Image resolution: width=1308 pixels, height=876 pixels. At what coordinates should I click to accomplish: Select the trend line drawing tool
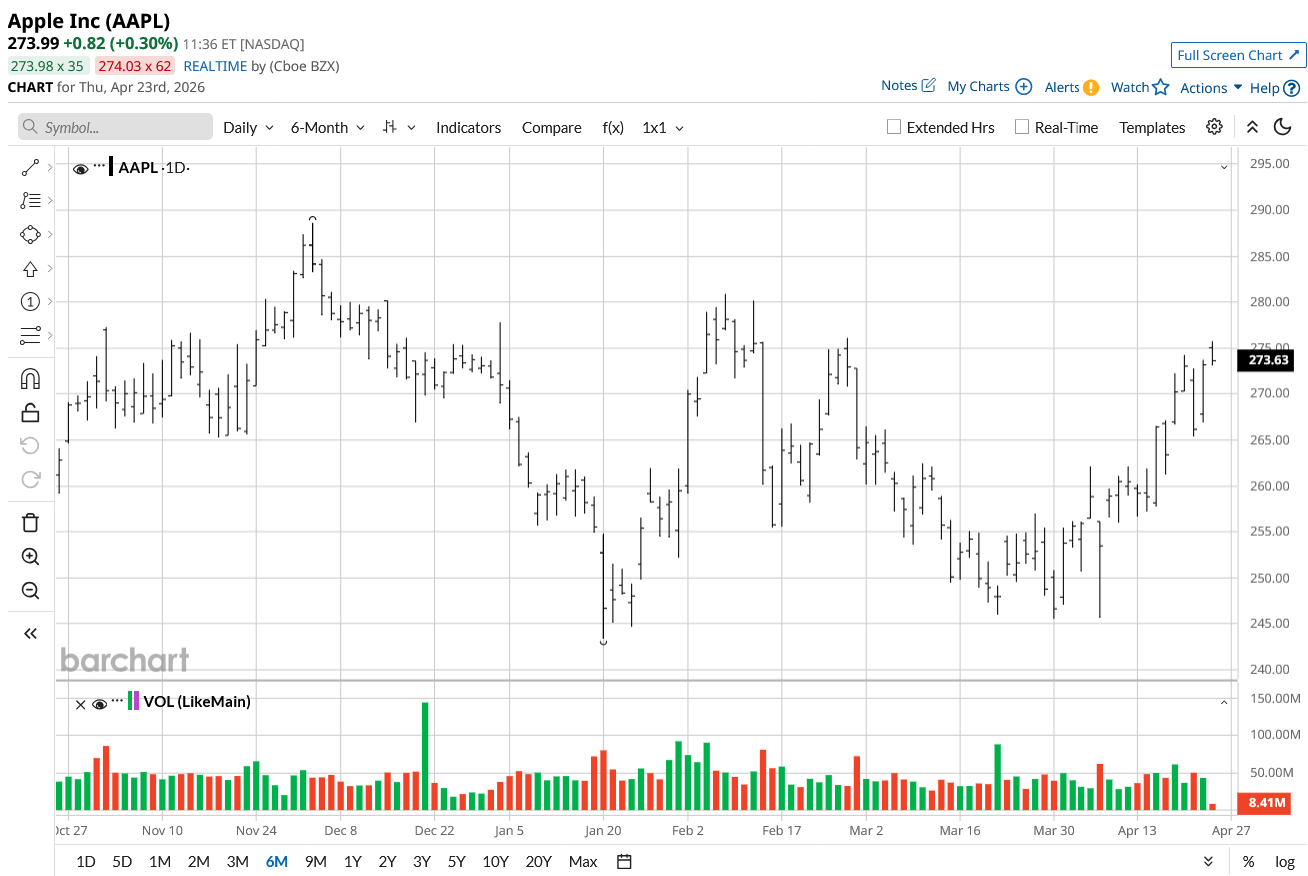click(30, 167)
